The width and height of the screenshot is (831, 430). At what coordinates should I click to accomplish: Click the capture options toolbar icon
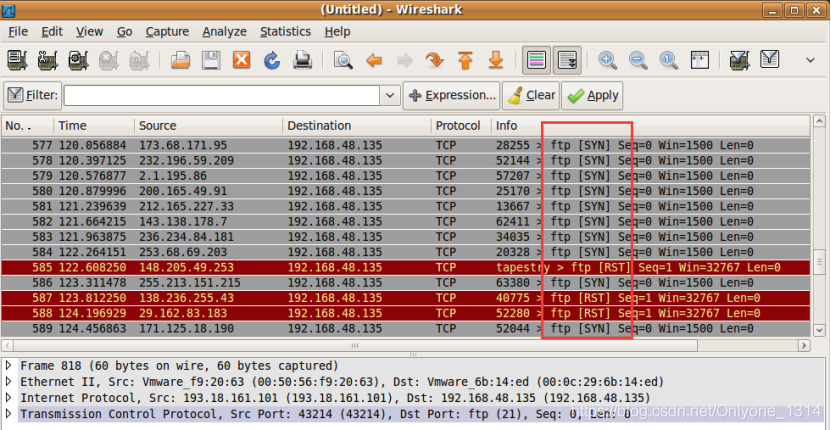point(48,60)
